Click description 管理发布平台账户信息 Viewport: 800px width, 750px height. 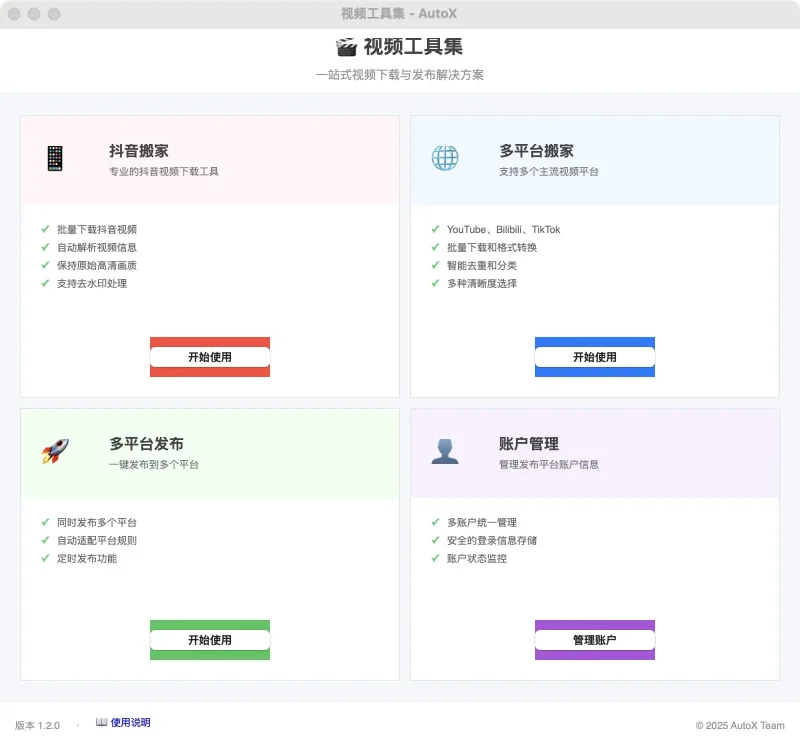coord(548,464)
